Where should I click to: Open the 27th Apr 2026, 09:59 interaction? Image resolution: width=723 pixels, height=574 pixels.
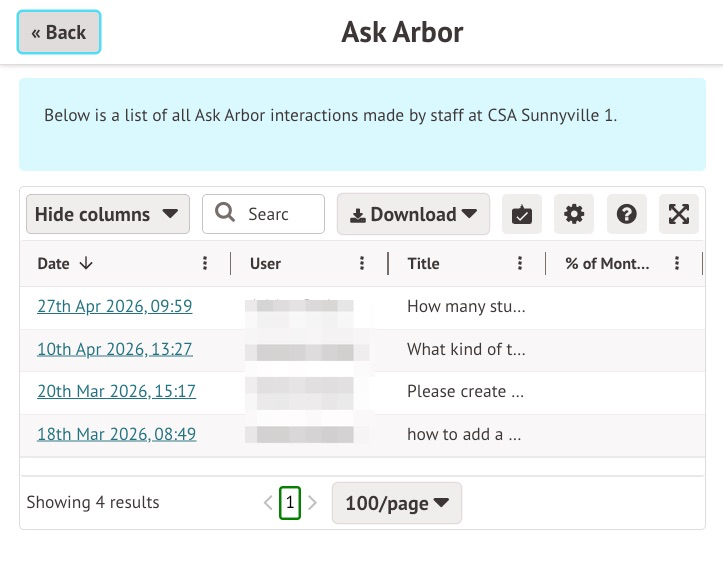(114, 306)
